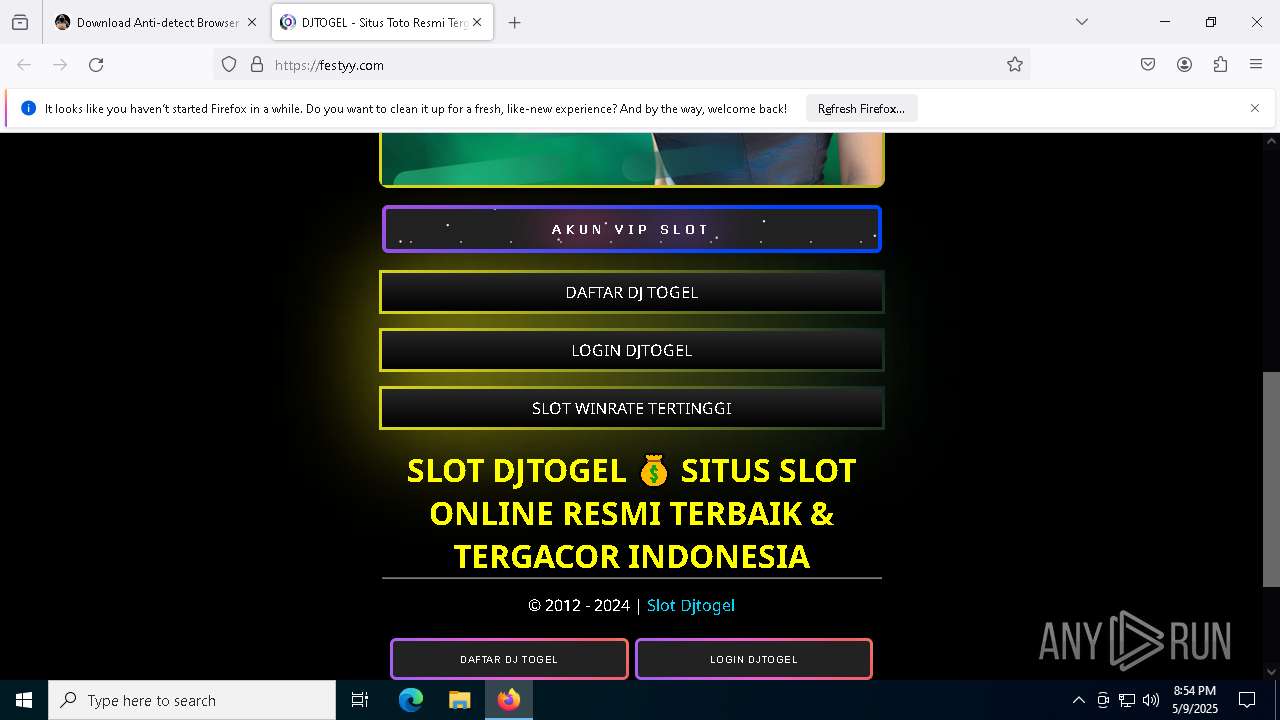Screen dimensions: 1280x720
Task: Open the Windows Start menu
Action: click(24, 700)
